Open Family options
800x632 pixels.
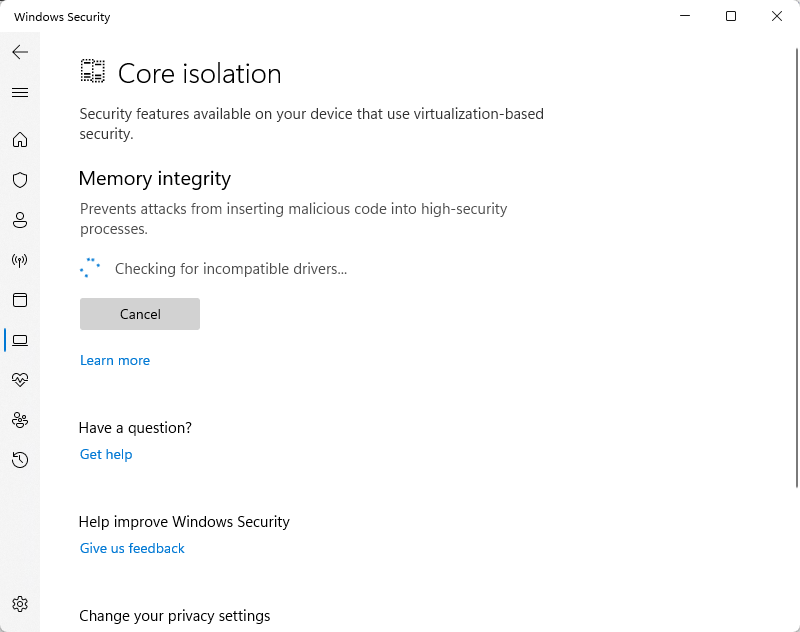coord(20,420)
